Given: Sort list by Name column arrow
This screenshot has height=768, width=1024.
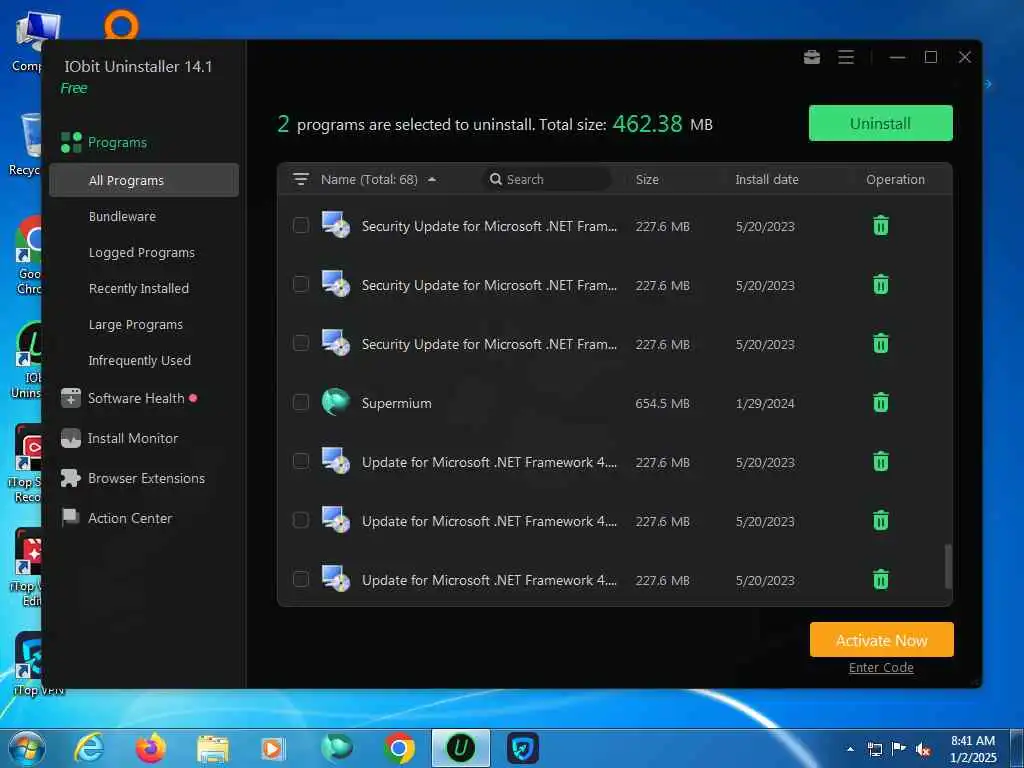Looking at the screenshot, I should [x=432, y=179].
